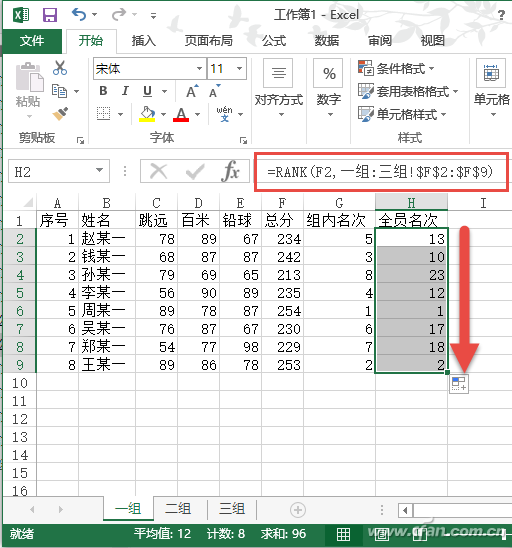
Task: Open font color dropdown arrow
Action: point(197,114)
